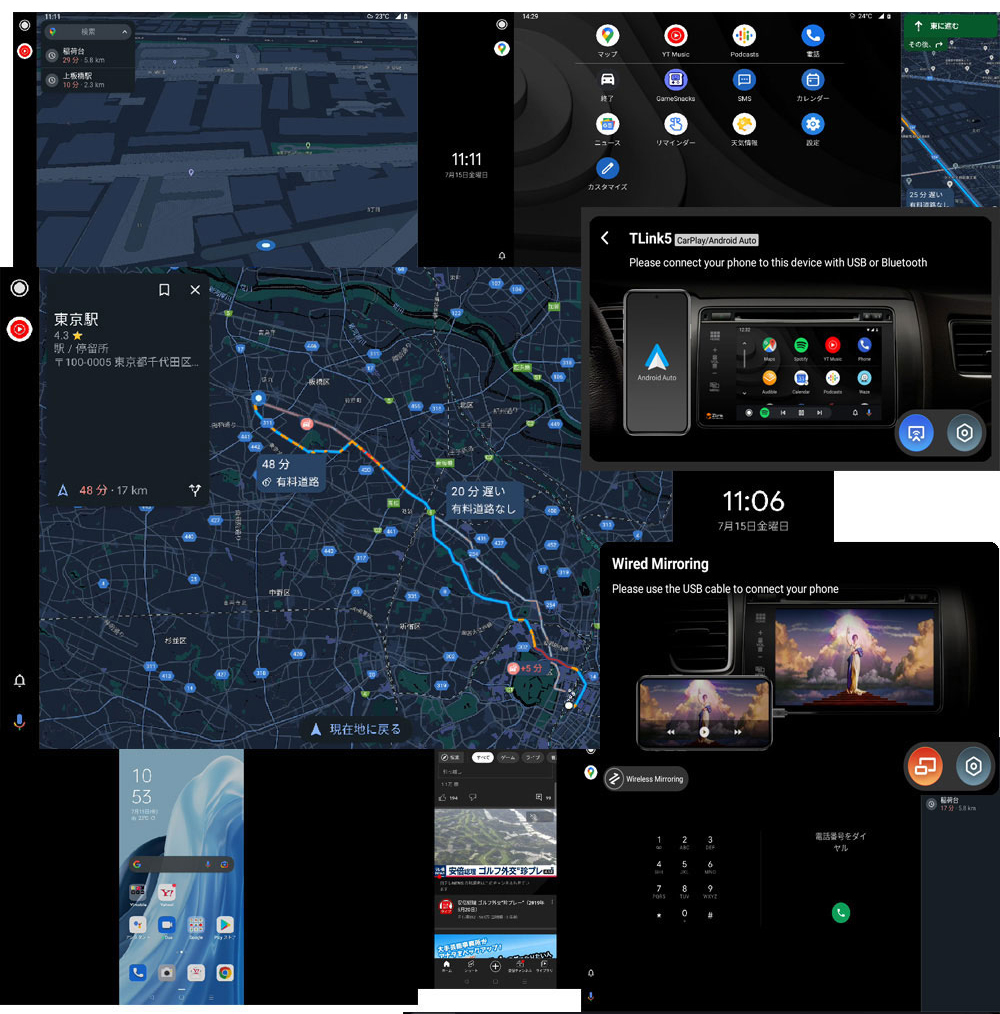Tap the YouTube create plus button
The image size is (1000, 1014).
[495, 966]
